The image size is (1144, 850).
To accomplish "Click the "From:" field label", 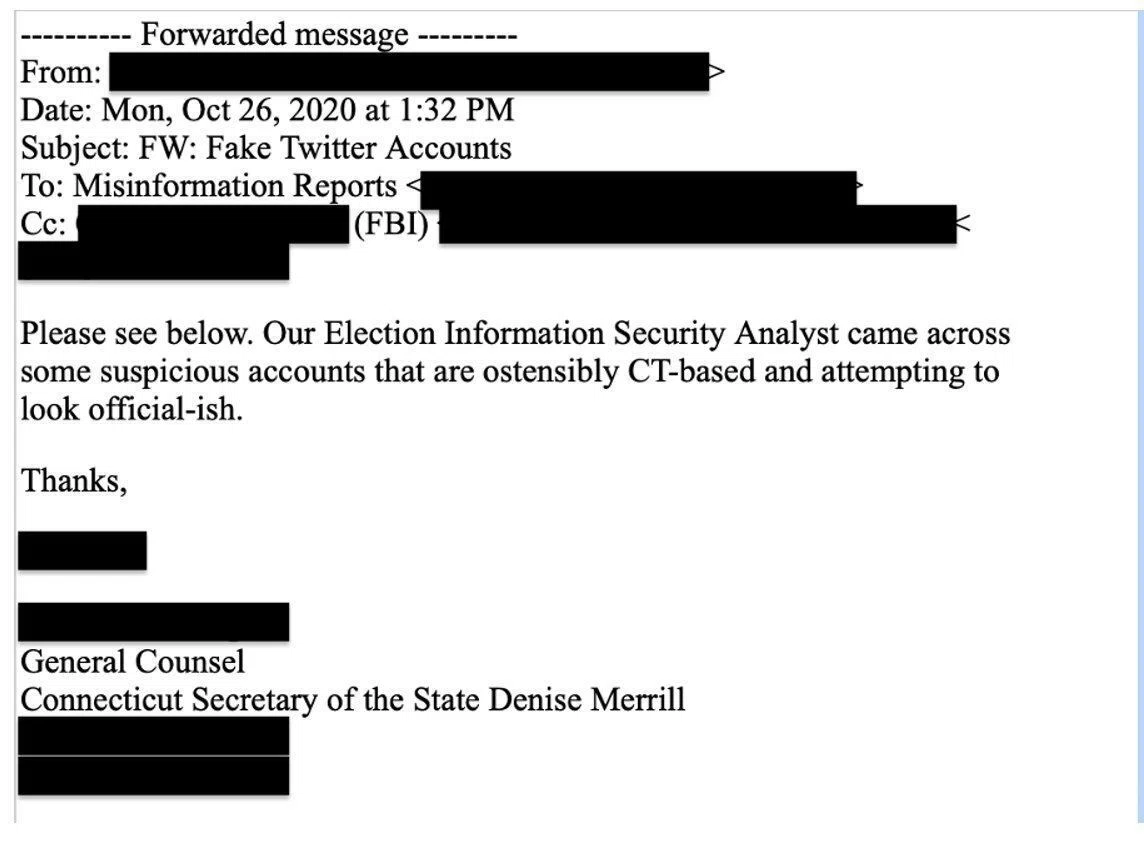I will pos(61,72).
